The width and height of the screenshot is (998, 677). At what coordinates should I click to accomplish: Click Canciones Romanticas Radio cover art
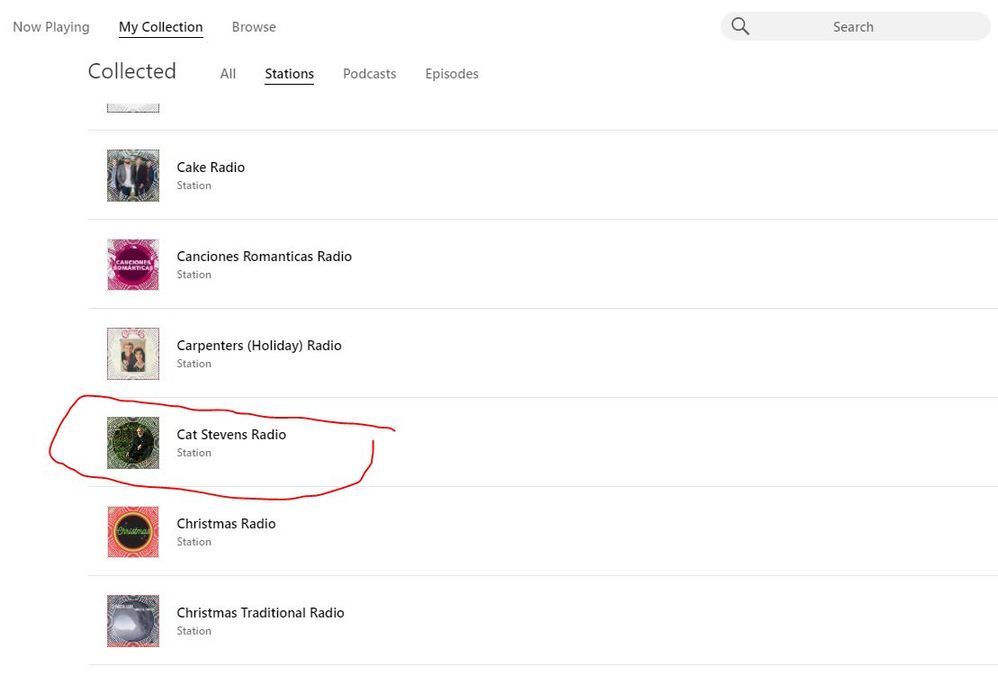click(x=133, y=265)
